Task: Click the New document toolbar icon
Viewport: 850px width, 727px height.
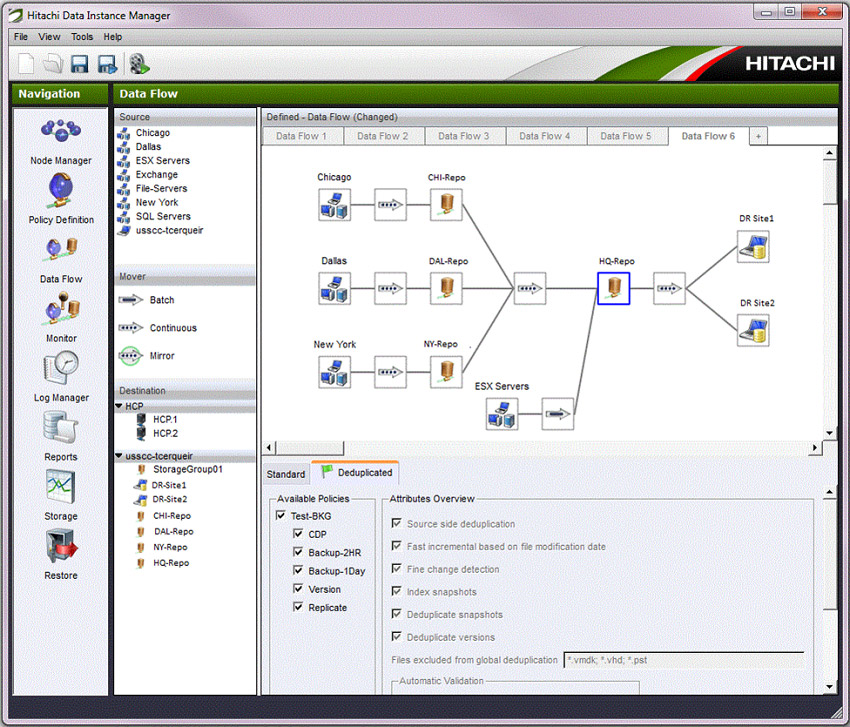Action: (25, 64)
